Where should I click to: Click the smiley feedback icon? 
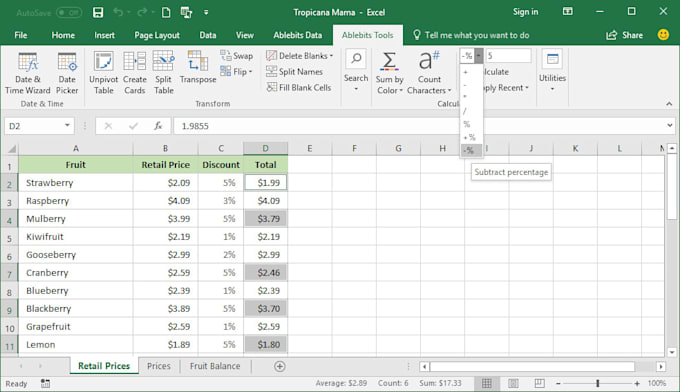pyautogui.click(x=663, y=35)
